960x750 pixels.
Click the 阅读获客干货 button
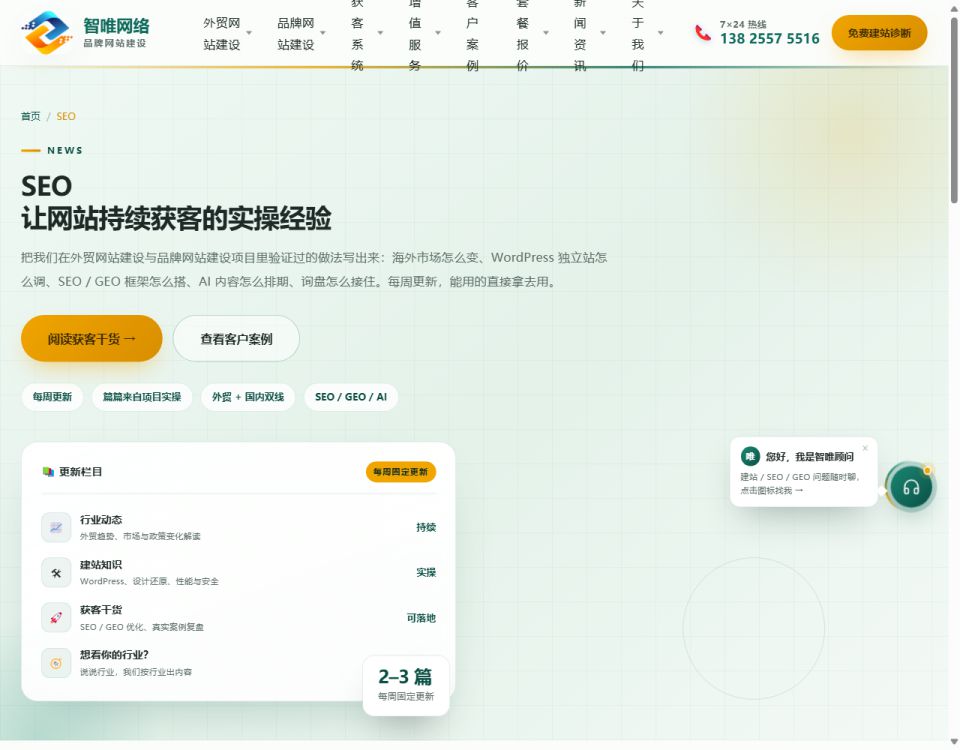click(92, 339)
